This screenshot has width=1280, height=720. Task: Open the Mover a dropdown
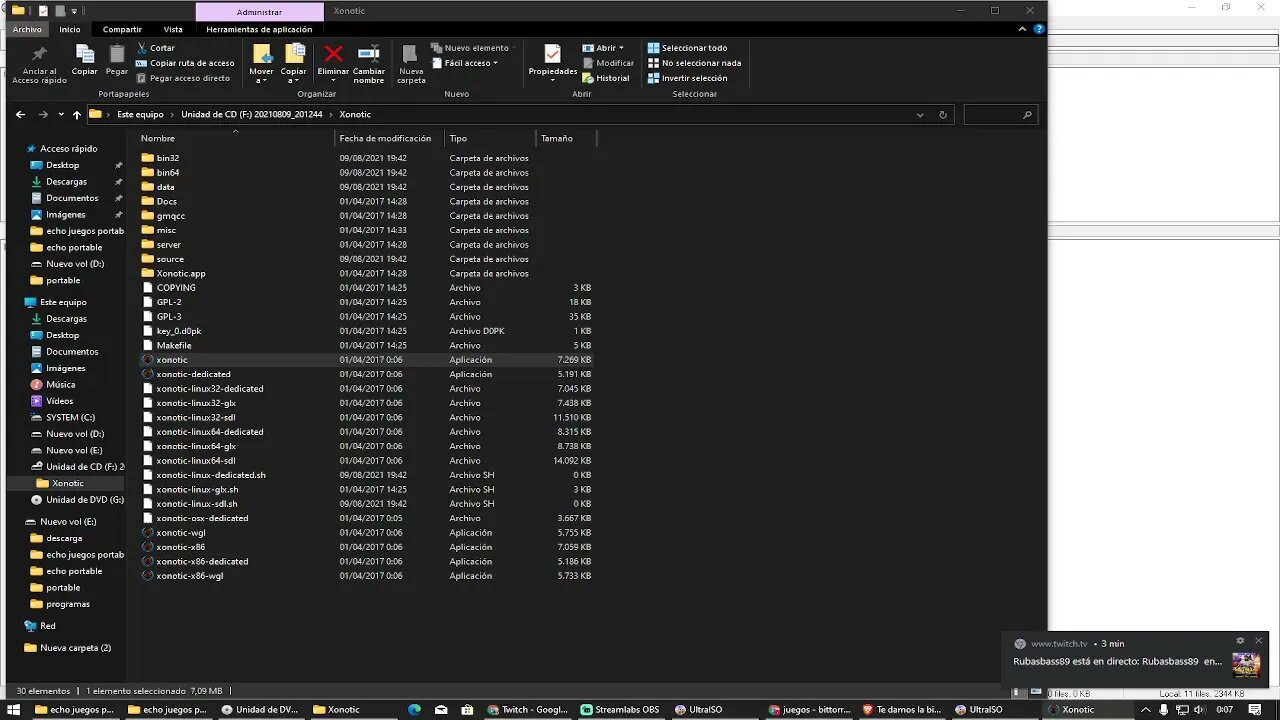pos(261,64)
